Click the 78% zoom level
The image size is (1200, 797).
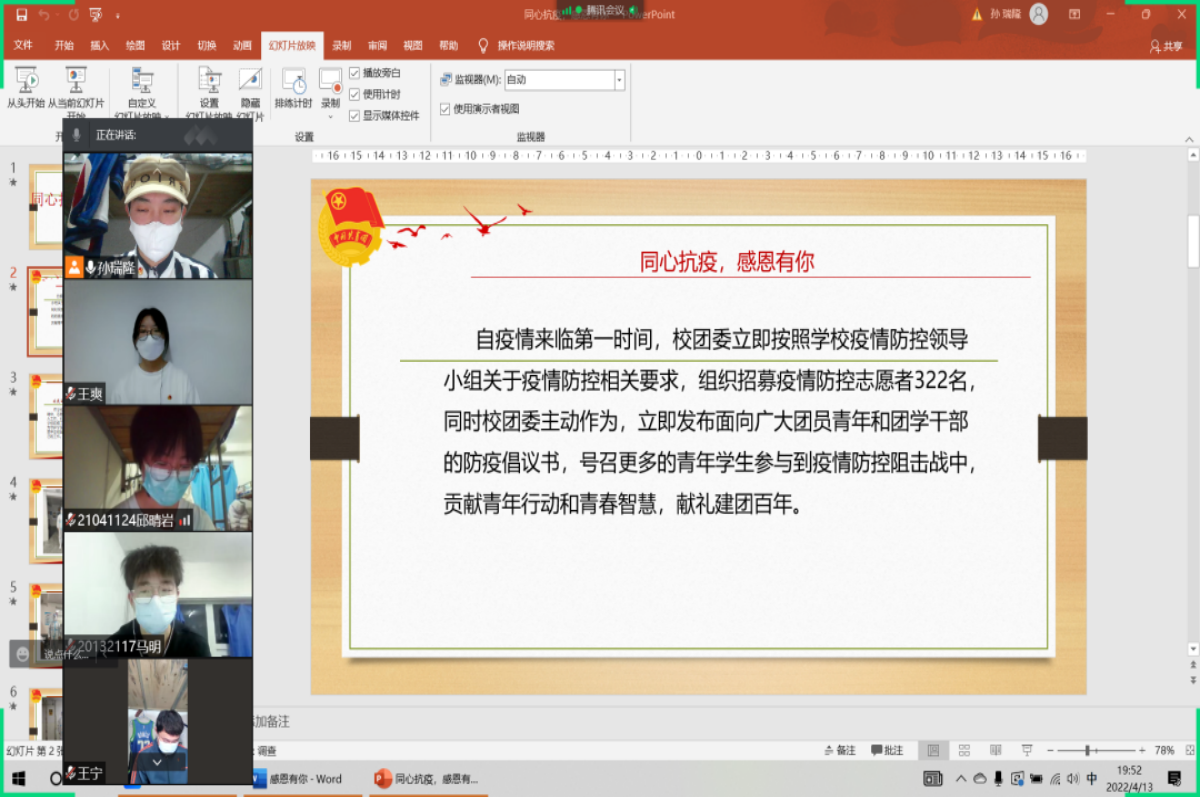click(x=1164, y=750)
